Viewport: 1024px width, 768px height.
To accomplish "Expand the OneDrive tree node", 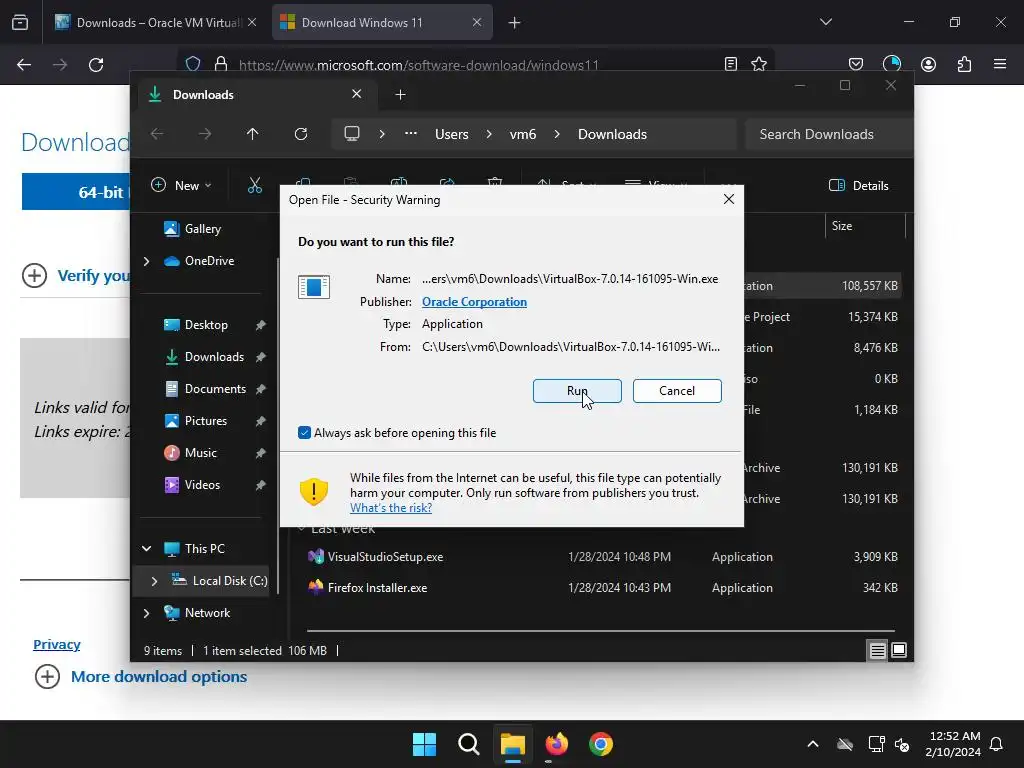I will (x=146, y=261).
